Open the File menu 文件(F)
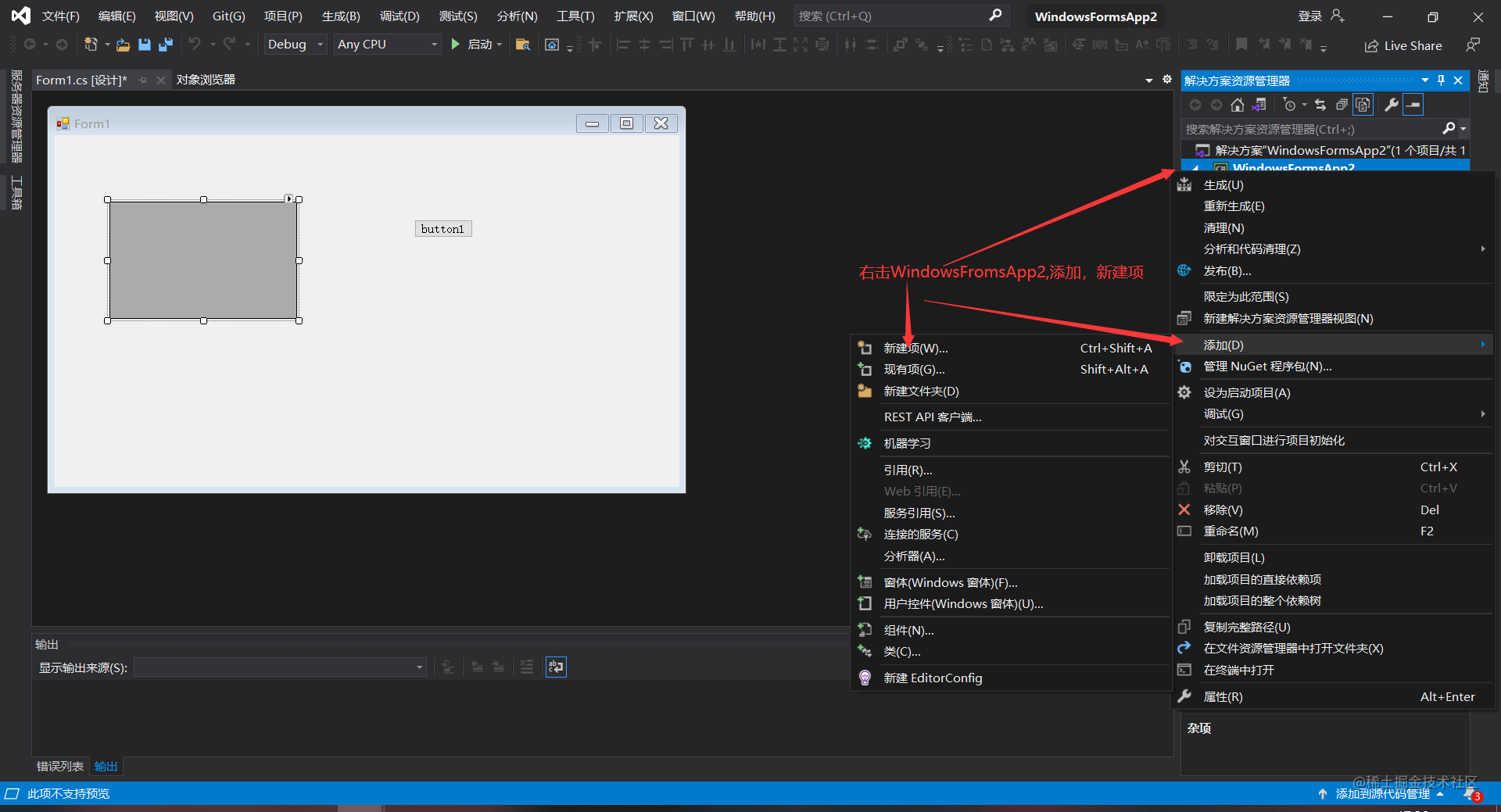The image size is (1501, 812). tap(60, 16)
